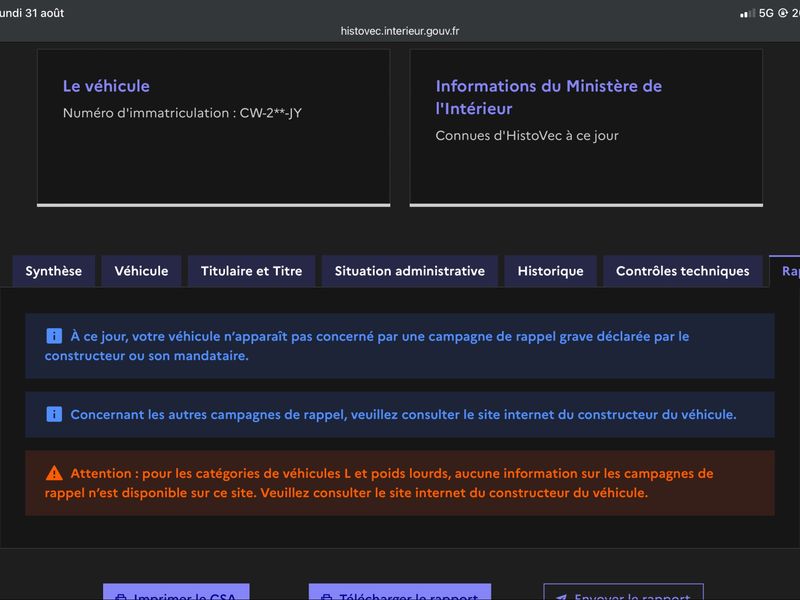
Task: Click the paper plane send icon
Action: click(x=561, y=596)
